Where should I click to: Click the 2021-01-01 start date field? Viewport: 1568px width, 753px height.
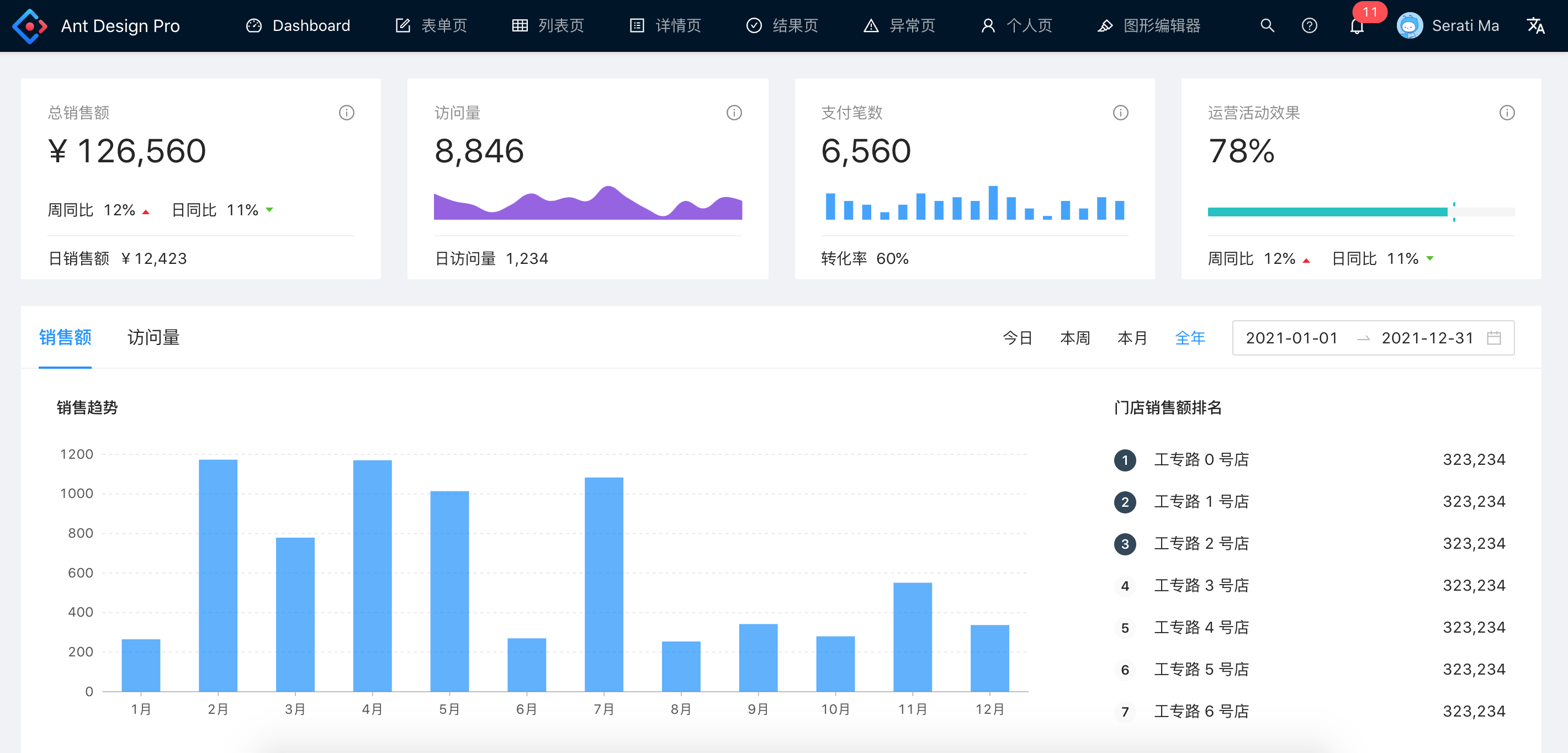(1291, 338)
